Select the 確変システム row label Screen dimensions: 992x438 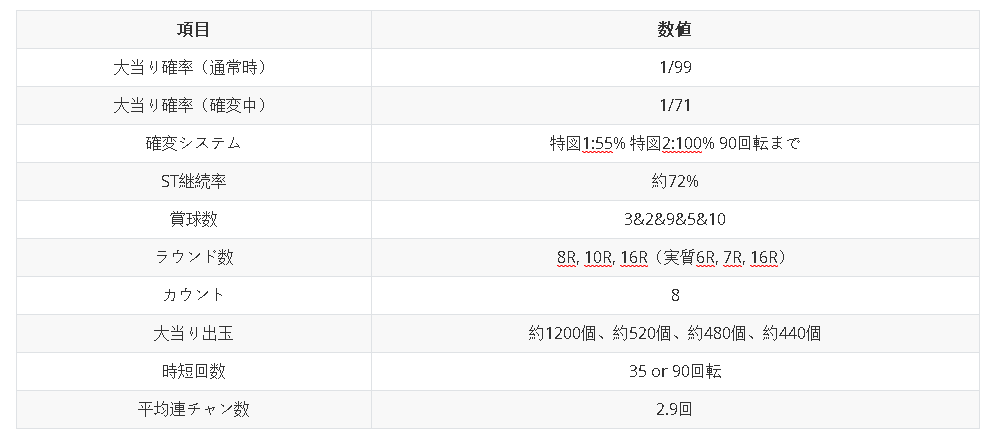[x=193, y=143]
